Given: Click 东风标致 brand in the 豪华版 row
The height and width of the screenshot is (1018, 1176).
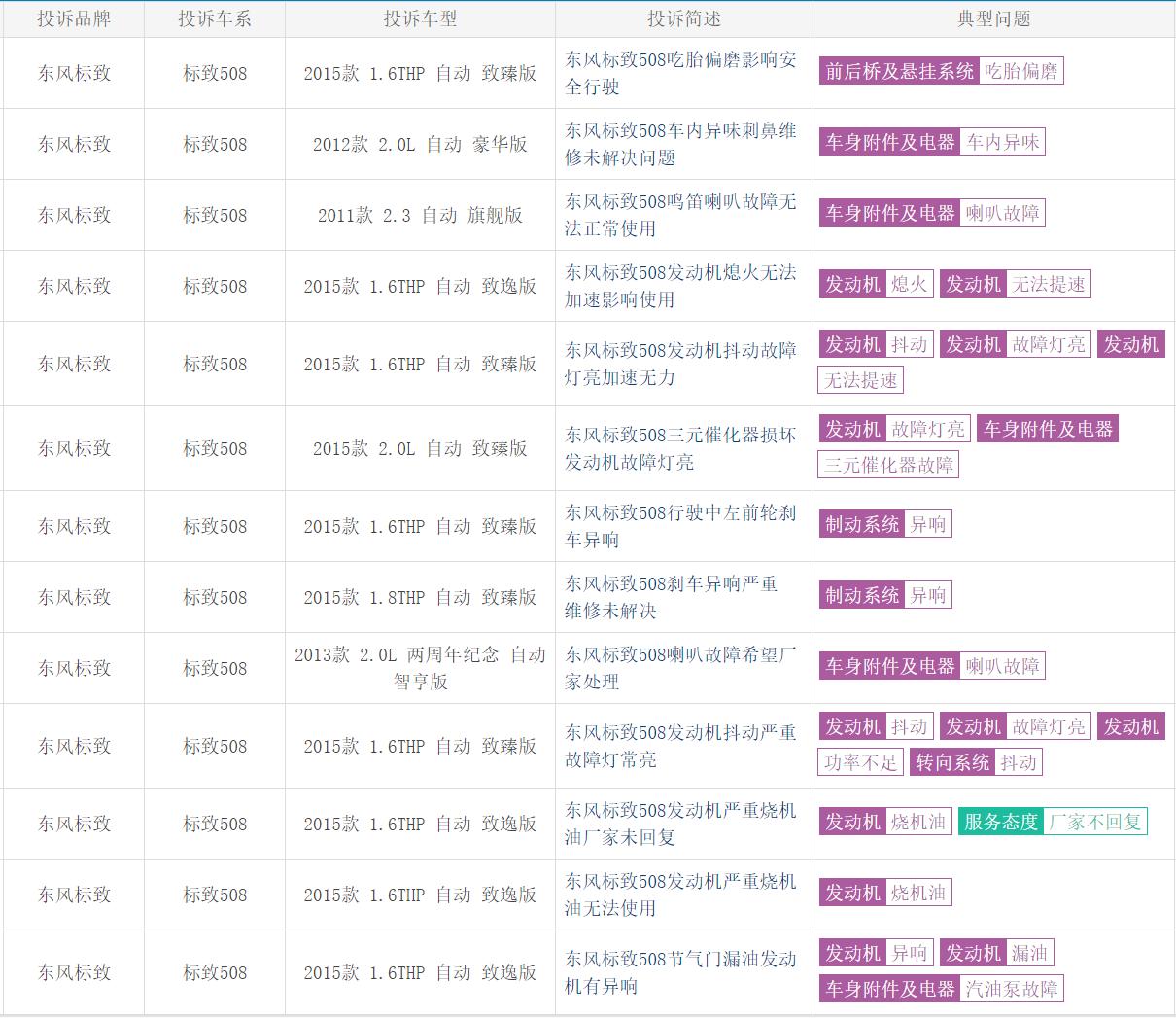Looking at the screenshot, I should (x=74, y=144).
